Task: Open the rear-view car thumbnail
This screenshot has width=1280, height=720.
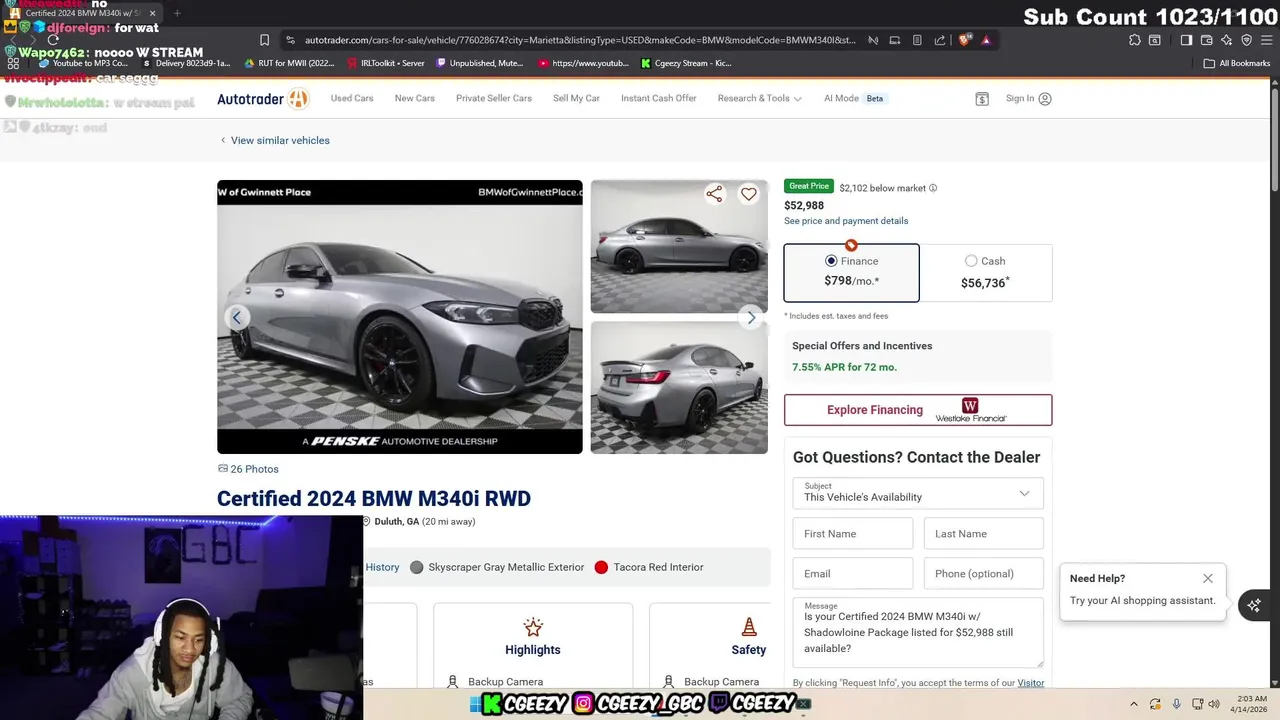Action: (679, 387)
